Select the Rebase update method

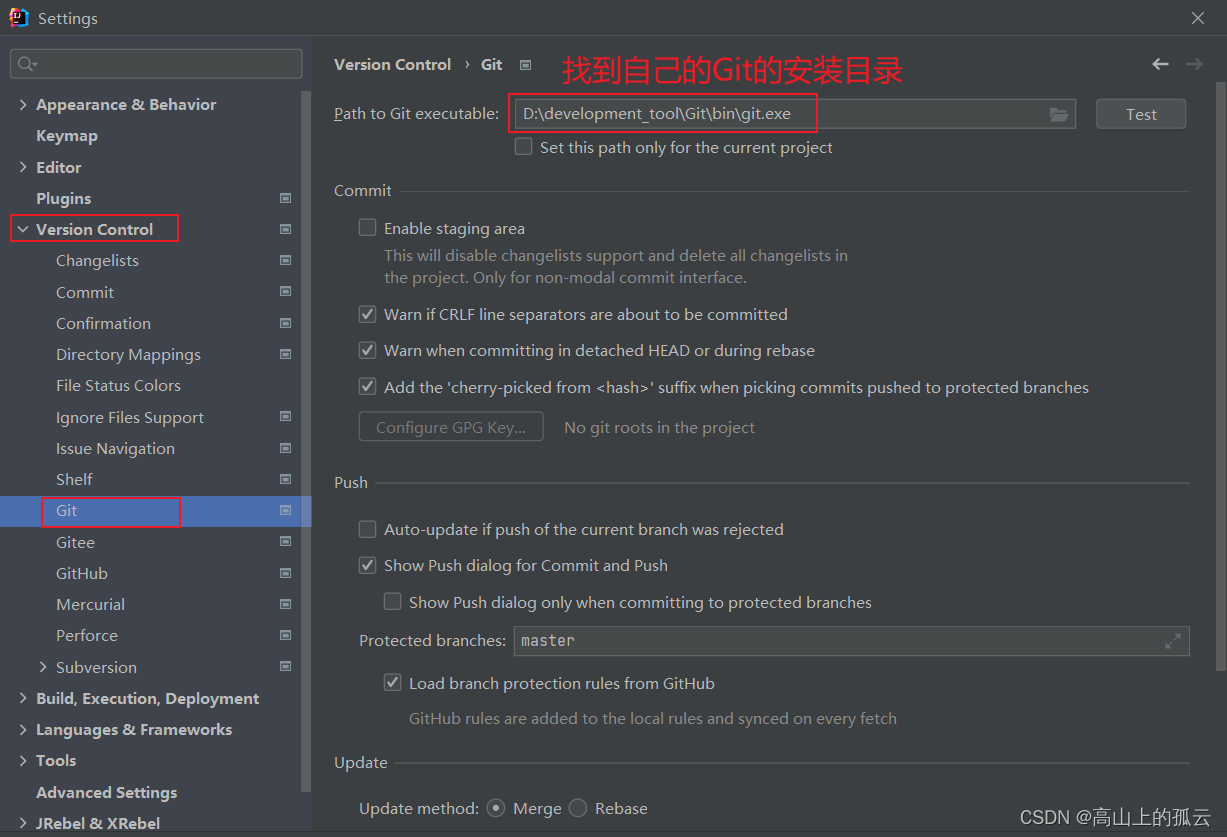pyautogui.click(x=578, y=808)
